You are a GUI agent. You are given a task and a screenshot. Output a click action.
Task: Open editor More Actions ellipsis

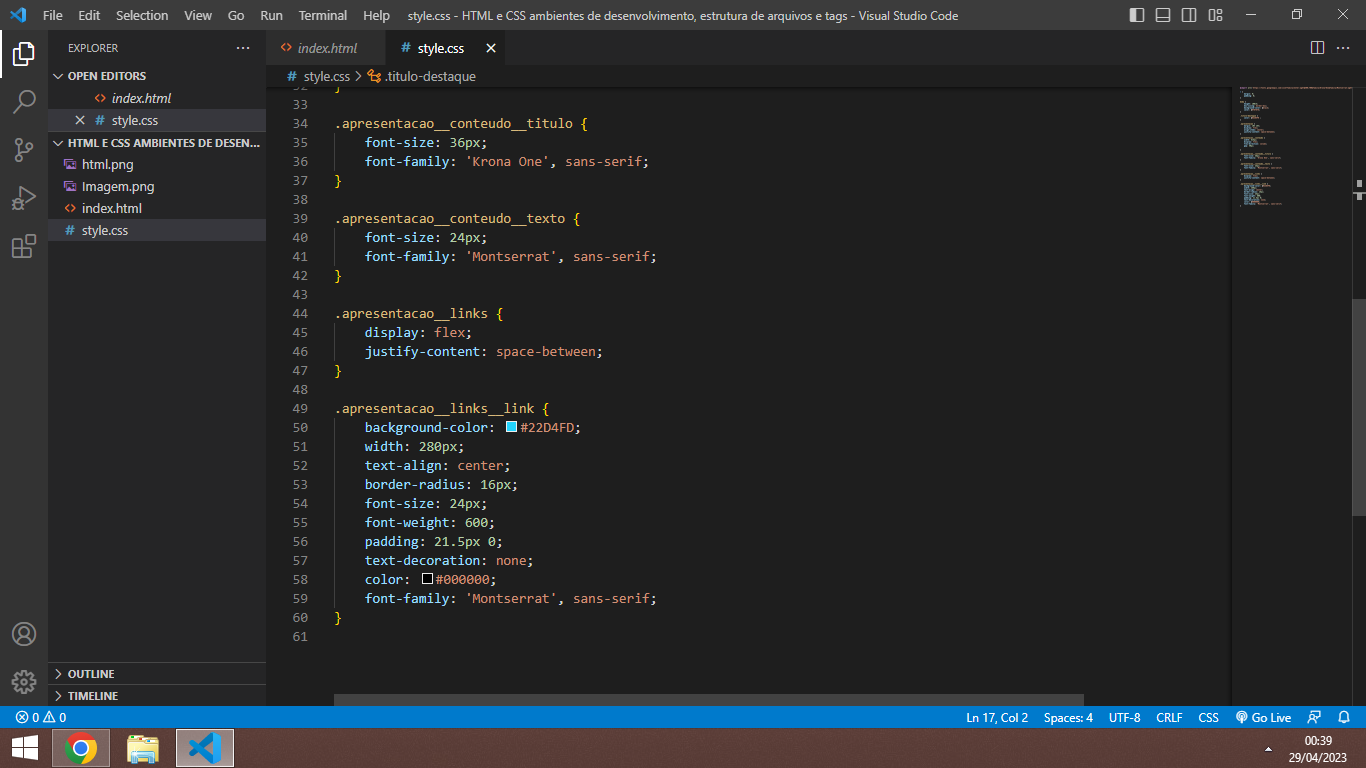coord(1343,48)
